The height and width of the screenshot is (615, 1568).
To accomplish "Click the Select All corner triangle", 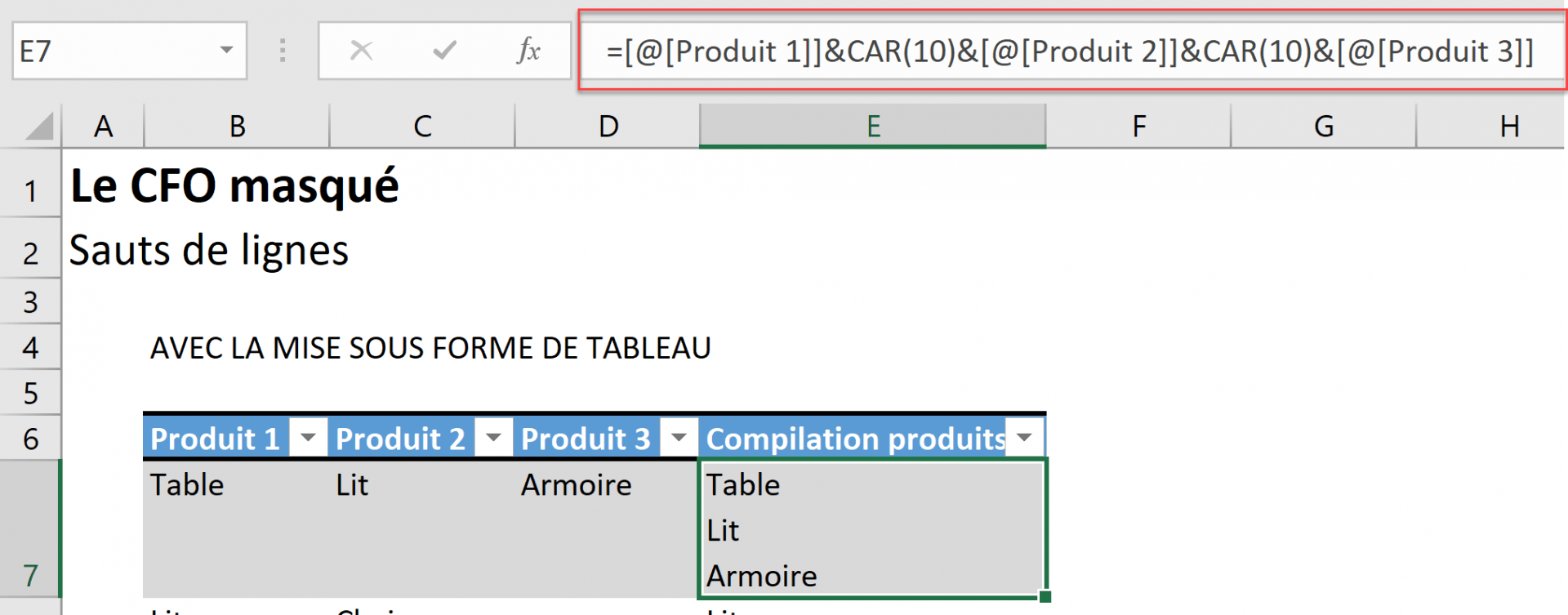I will (38, 127).
